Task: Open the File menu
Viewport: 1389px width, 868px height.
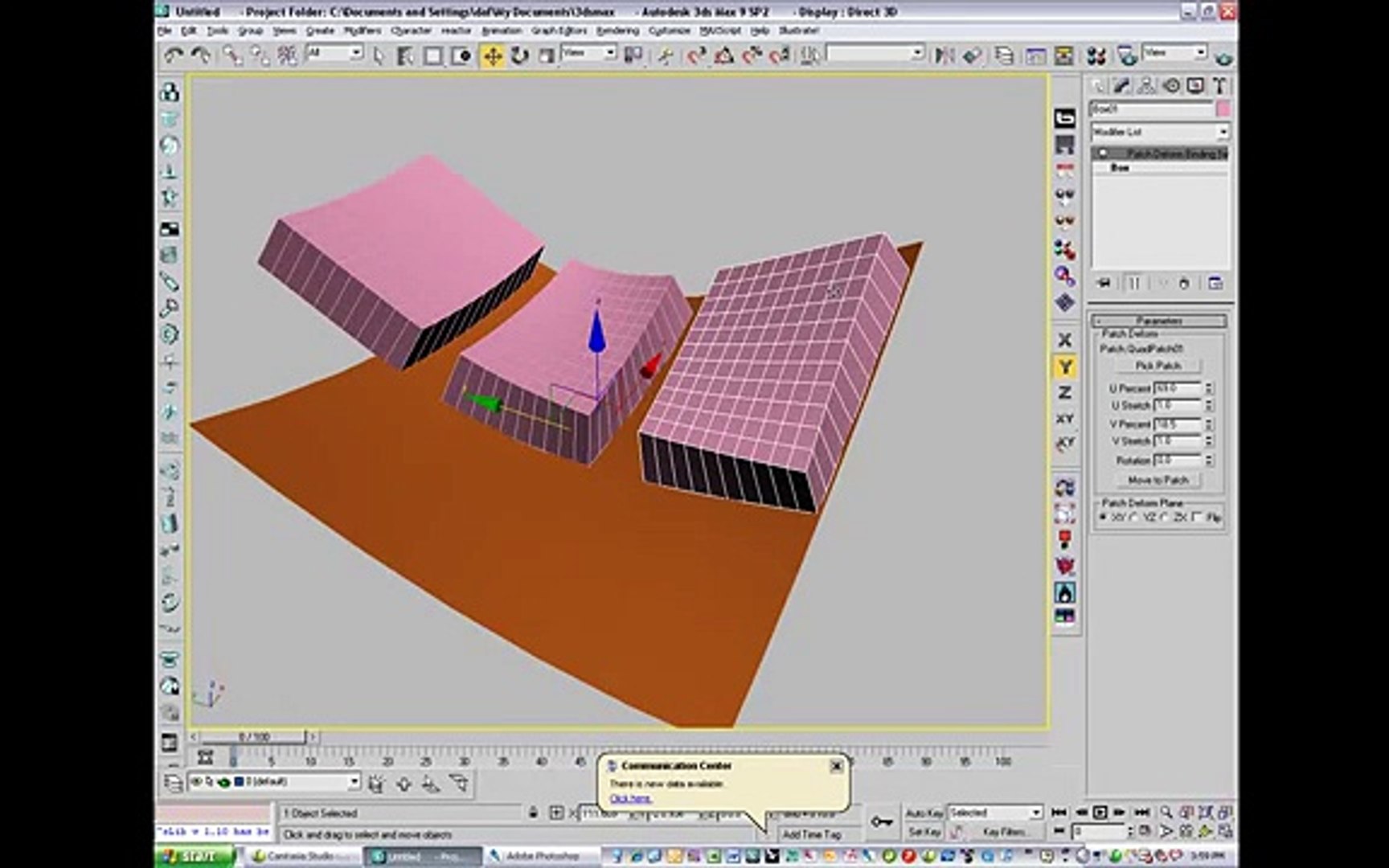Action: [x=164, y=31]
